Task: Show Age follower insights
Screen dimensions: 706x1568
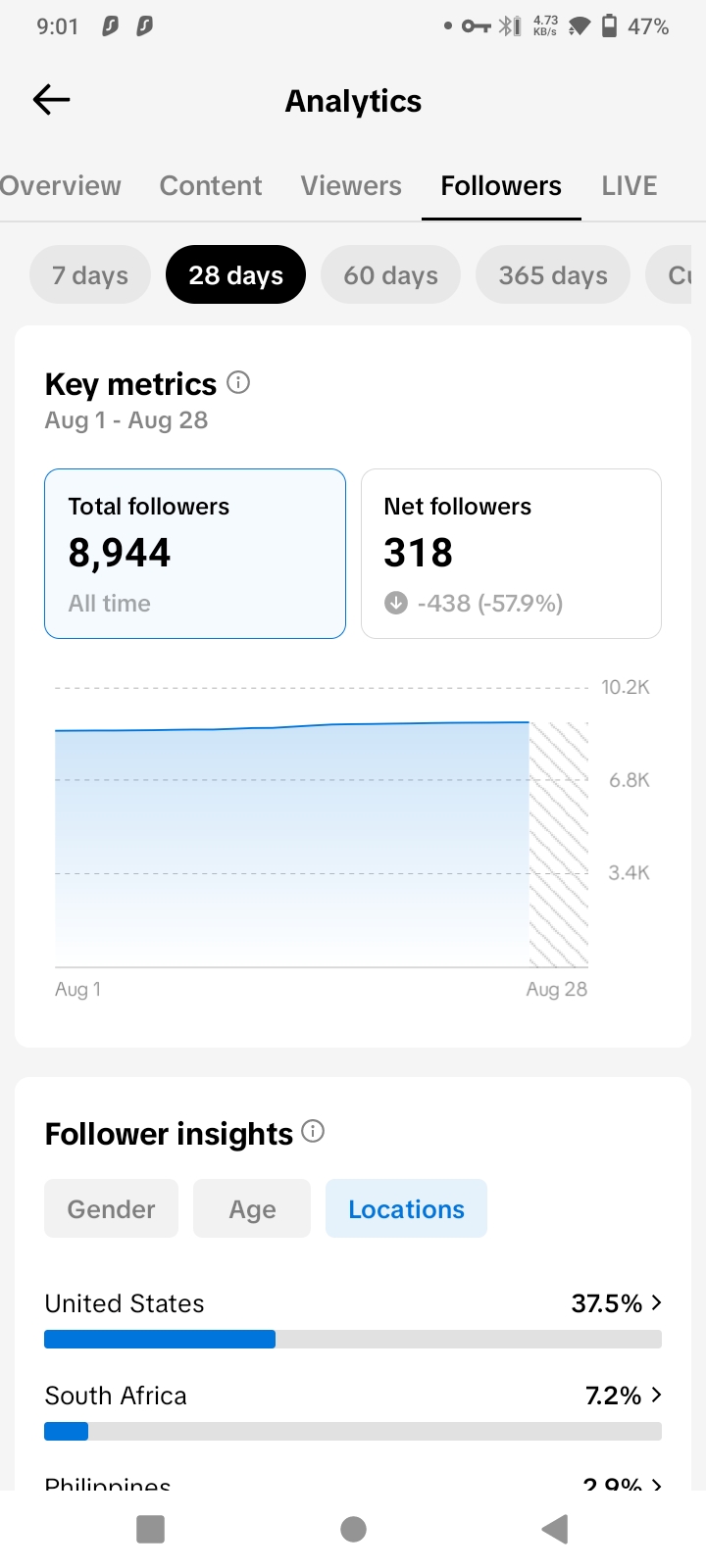Action: point(252,1208)
